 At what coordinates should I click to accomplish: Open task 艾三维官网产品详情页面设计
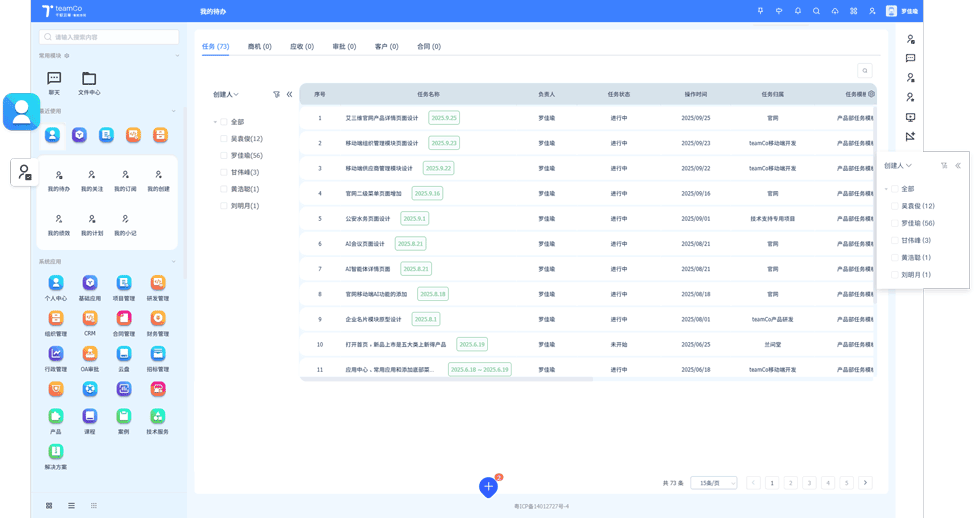pyautogui.click(x=382, y=118)
